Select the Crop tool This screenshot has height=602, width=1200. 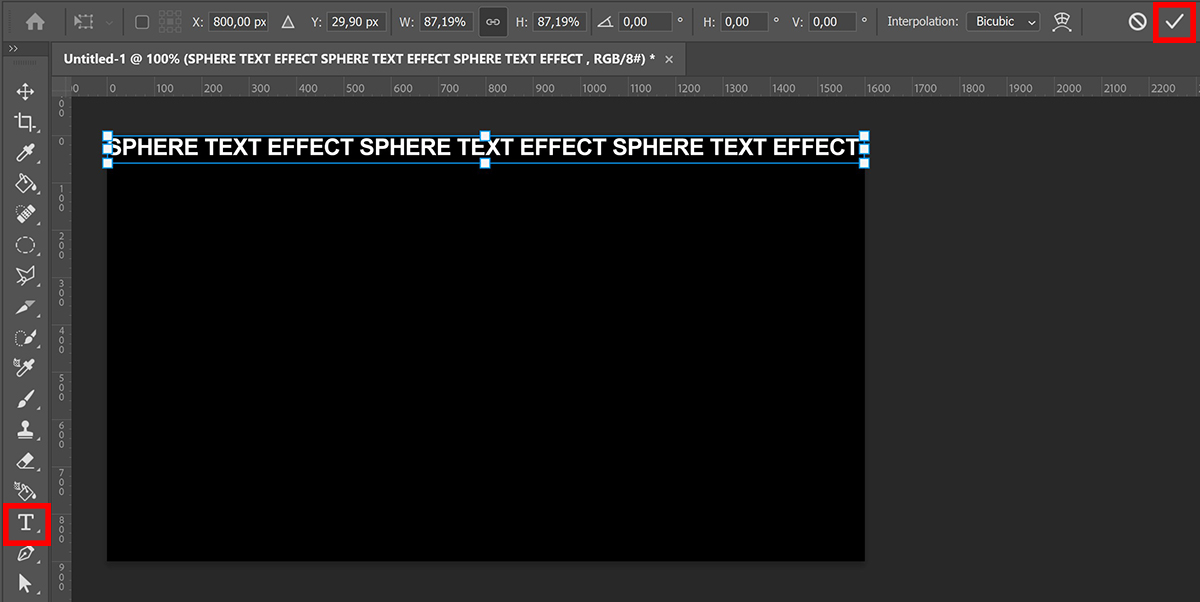pyautogui.click(x=27, y=121)
